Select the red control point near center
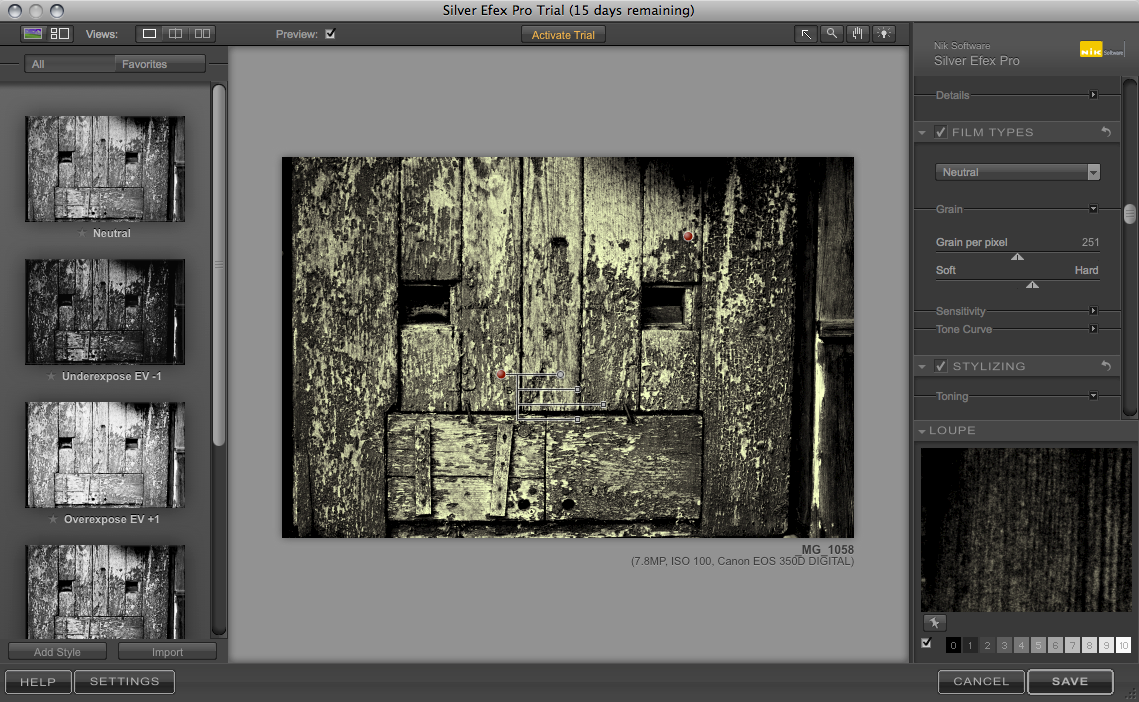 501,374
